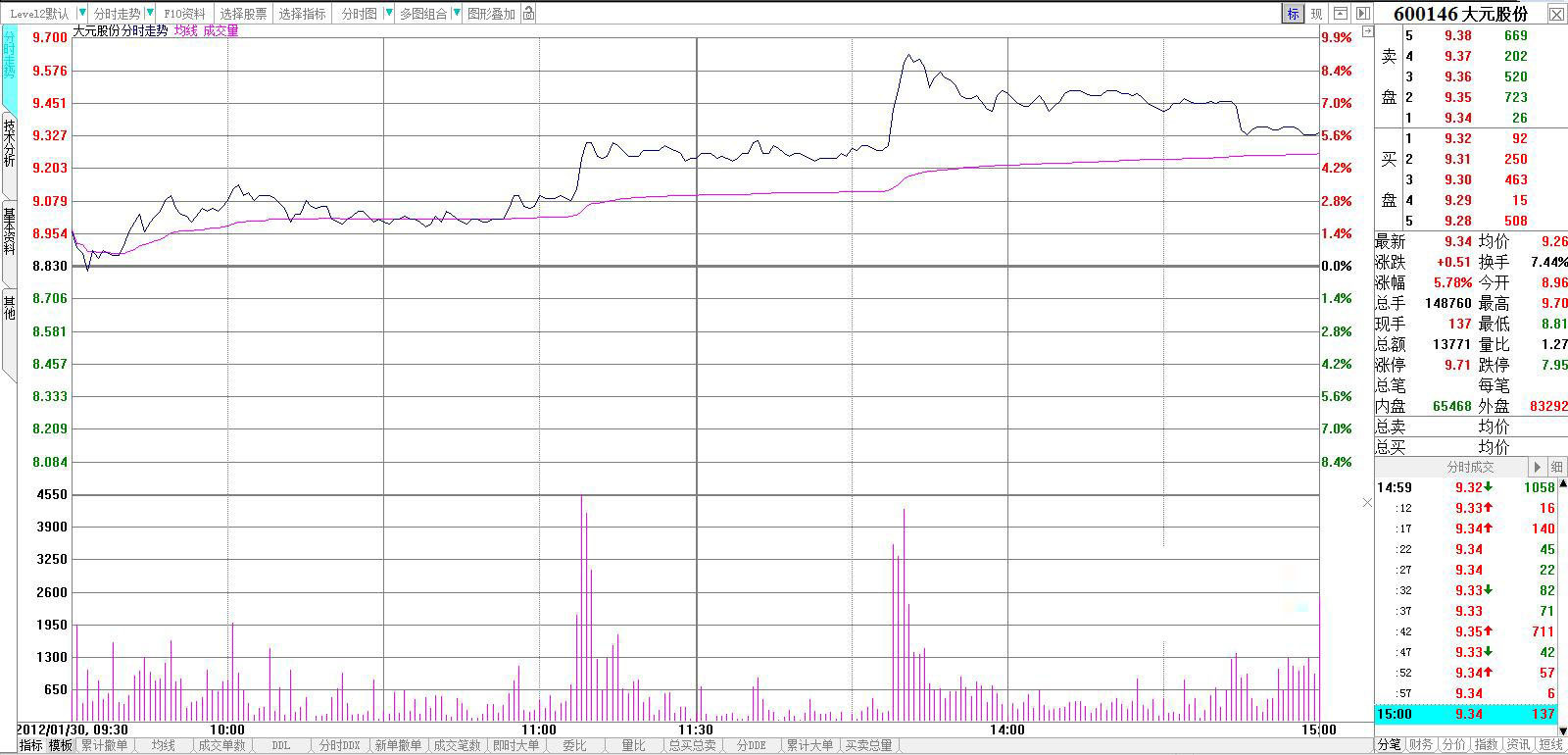Switch to the 财务 tab in quote panel
Viewport: 1568px width, 755px height.
(x=1422, y=745)
